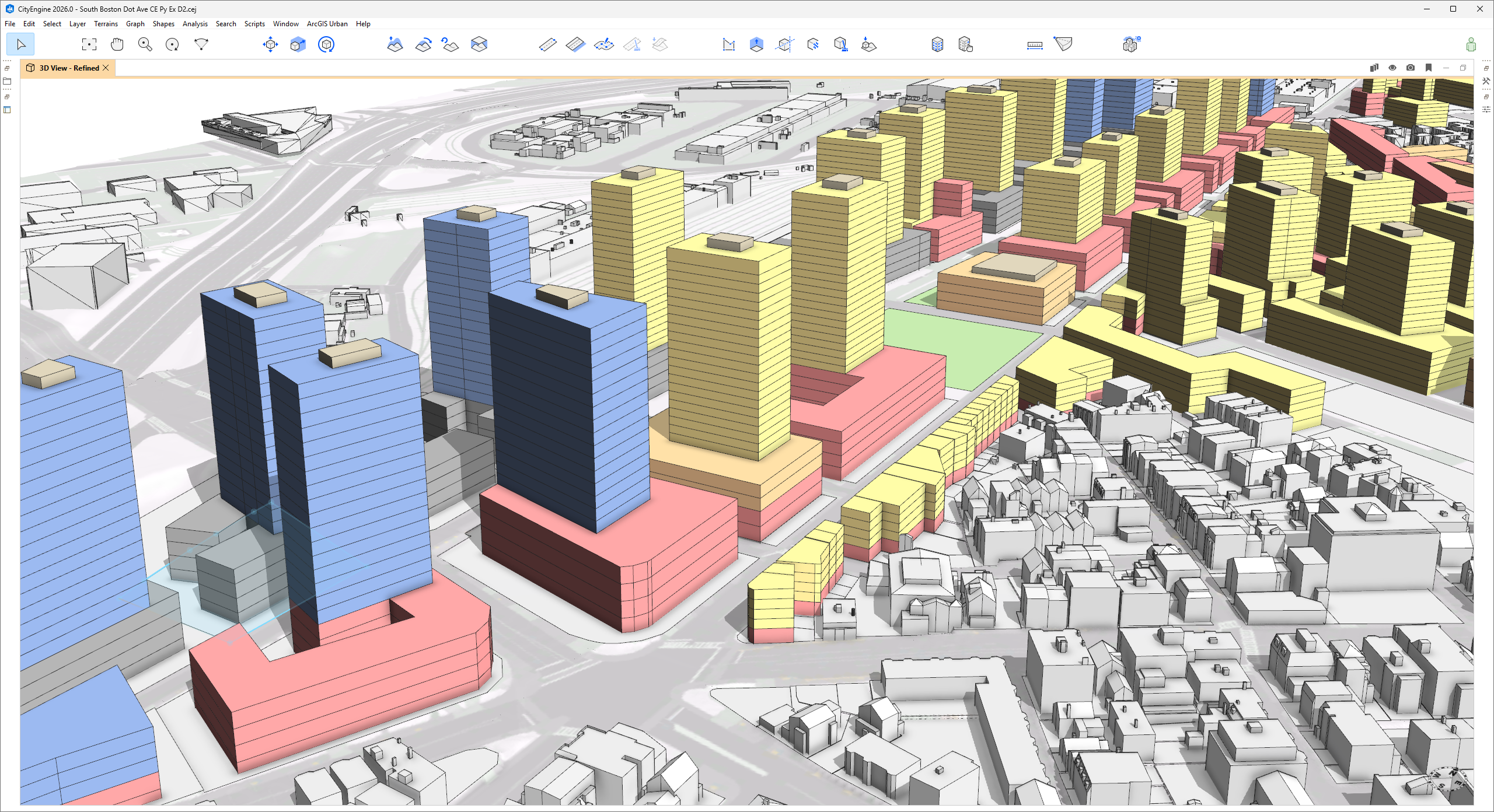Viewport: 1494px width, 812px height.
Task: Click the compass in the viewport corner
Action: [1449, 779]
